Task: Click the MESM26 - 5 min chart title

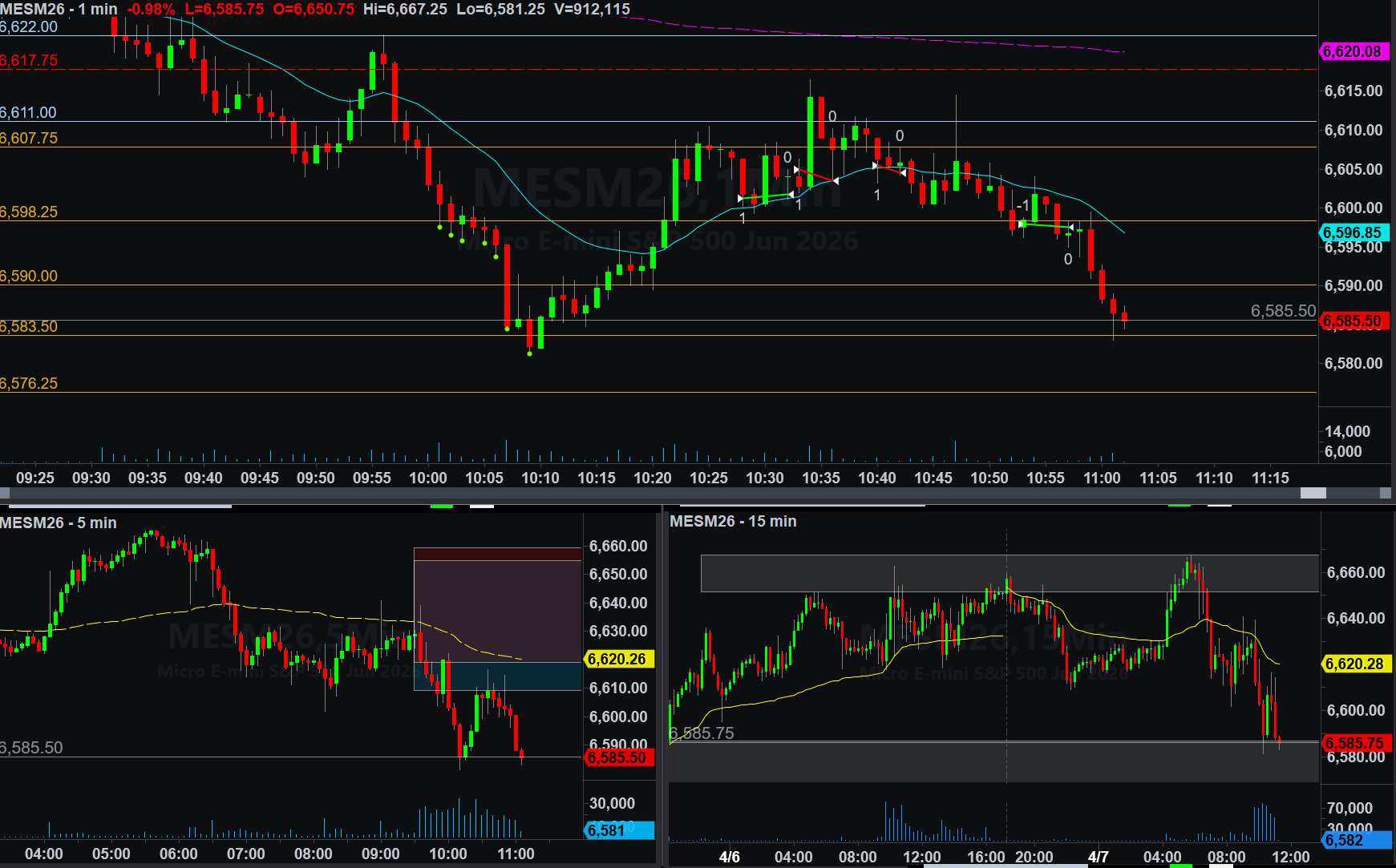Action: click(59, 523)
